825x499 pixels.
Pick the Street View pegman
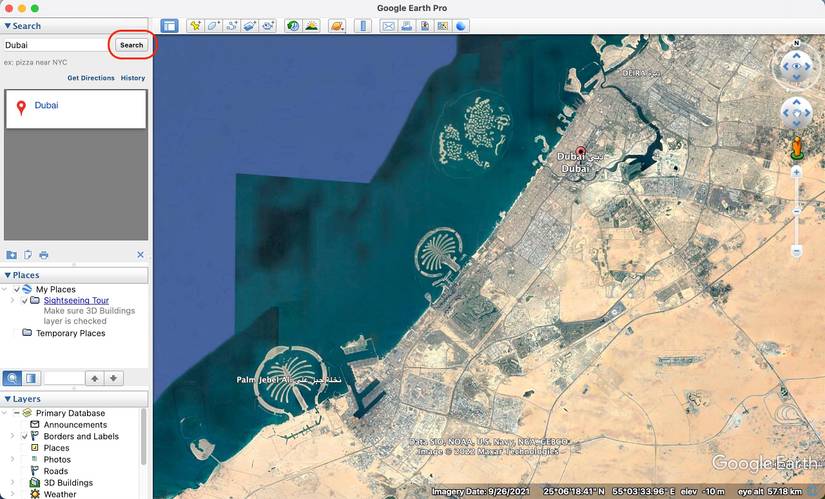797,148
